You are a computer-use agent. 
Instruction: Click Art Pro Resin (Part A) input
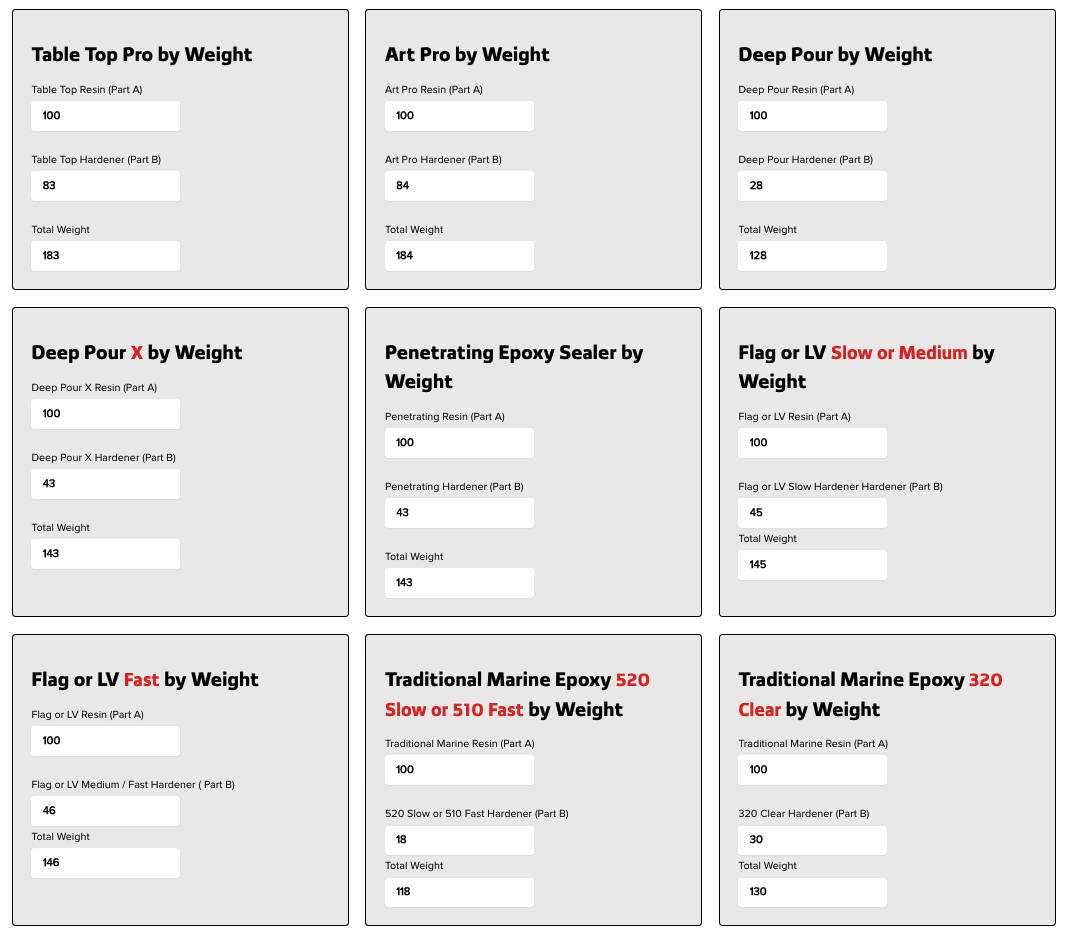pyautogui.click(x=459, y=116)
